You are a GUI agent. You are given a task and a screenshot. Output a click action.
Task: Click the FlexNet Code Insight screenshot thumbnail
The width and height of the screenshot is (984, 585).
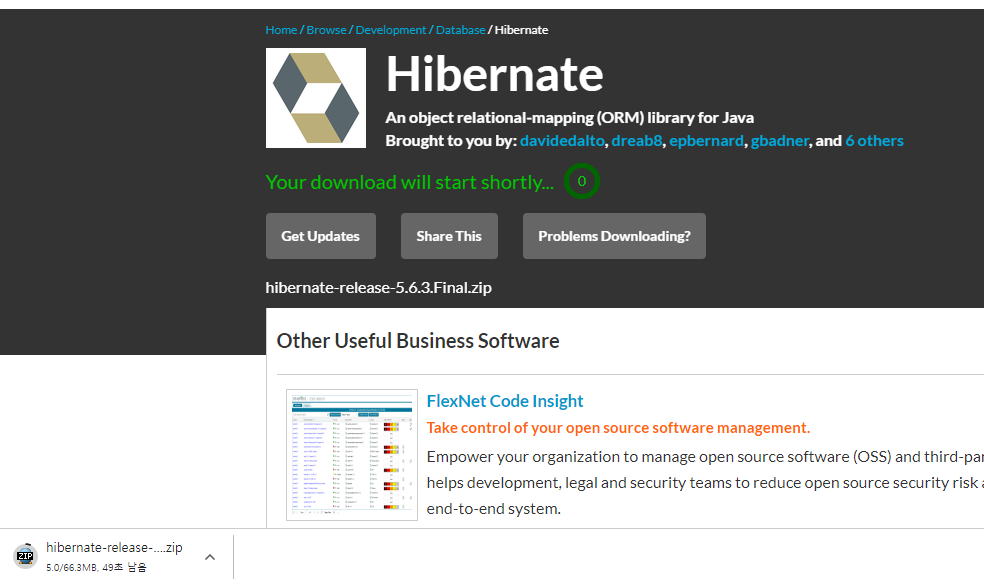point(352,454)
